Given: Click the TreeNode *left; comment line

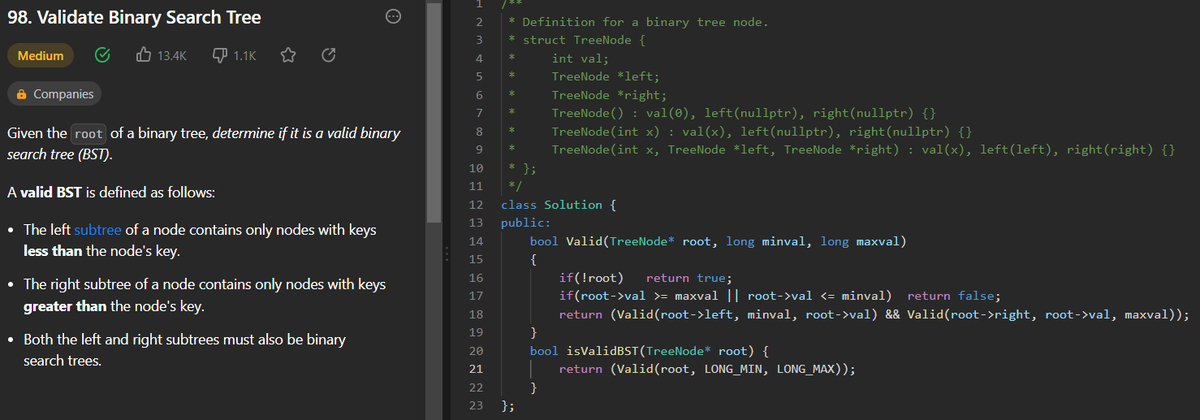Looking at the screenshot, I should (x=606, y=77).
